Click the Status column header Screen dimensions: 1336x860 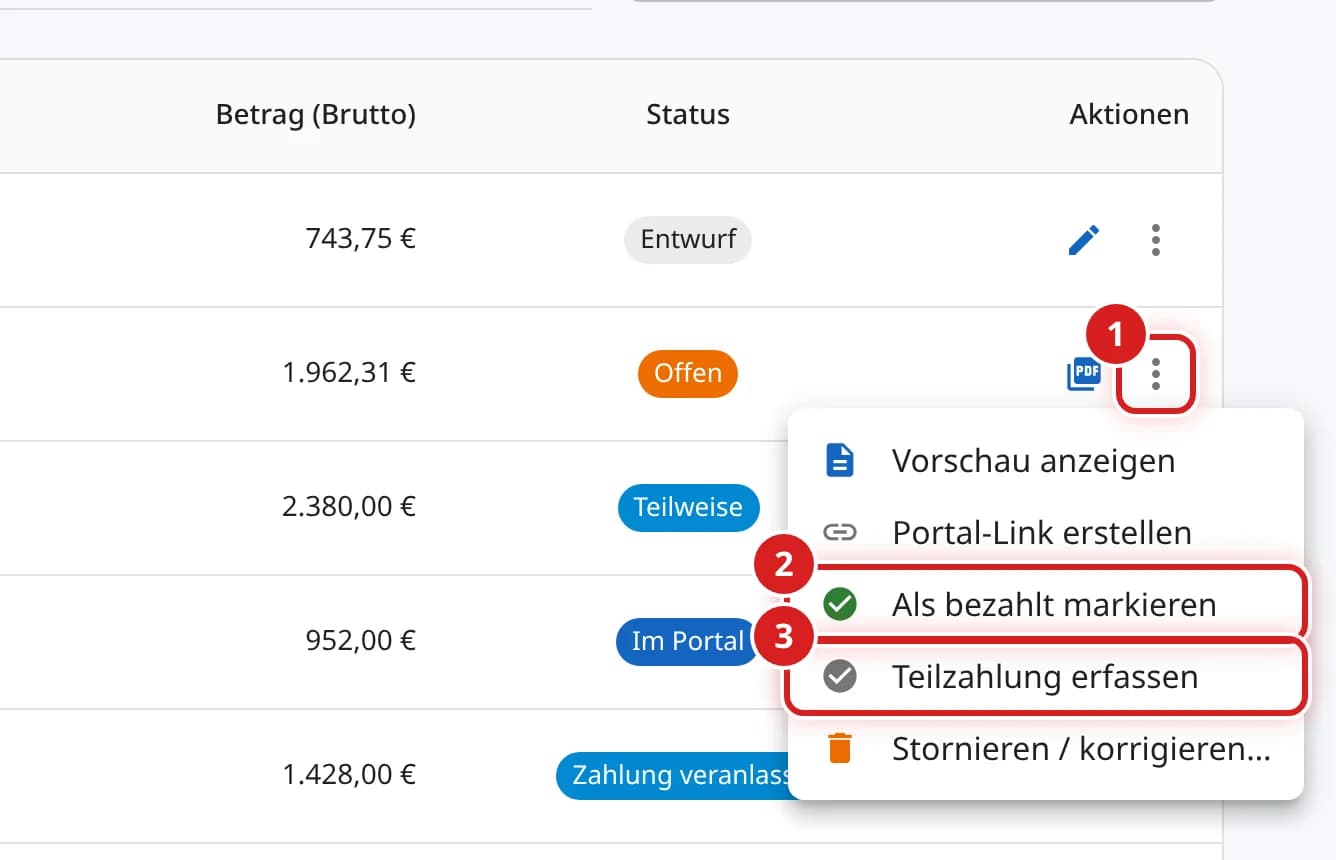point(688,115)
